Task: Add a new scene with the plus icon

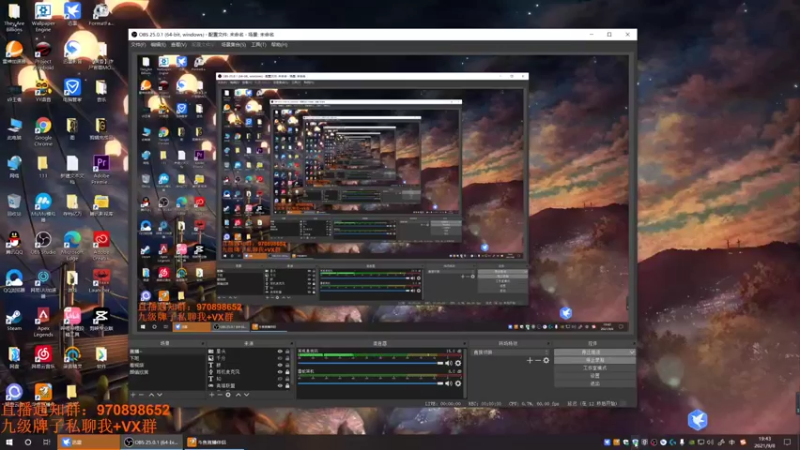Action: (x=133, y=395)
